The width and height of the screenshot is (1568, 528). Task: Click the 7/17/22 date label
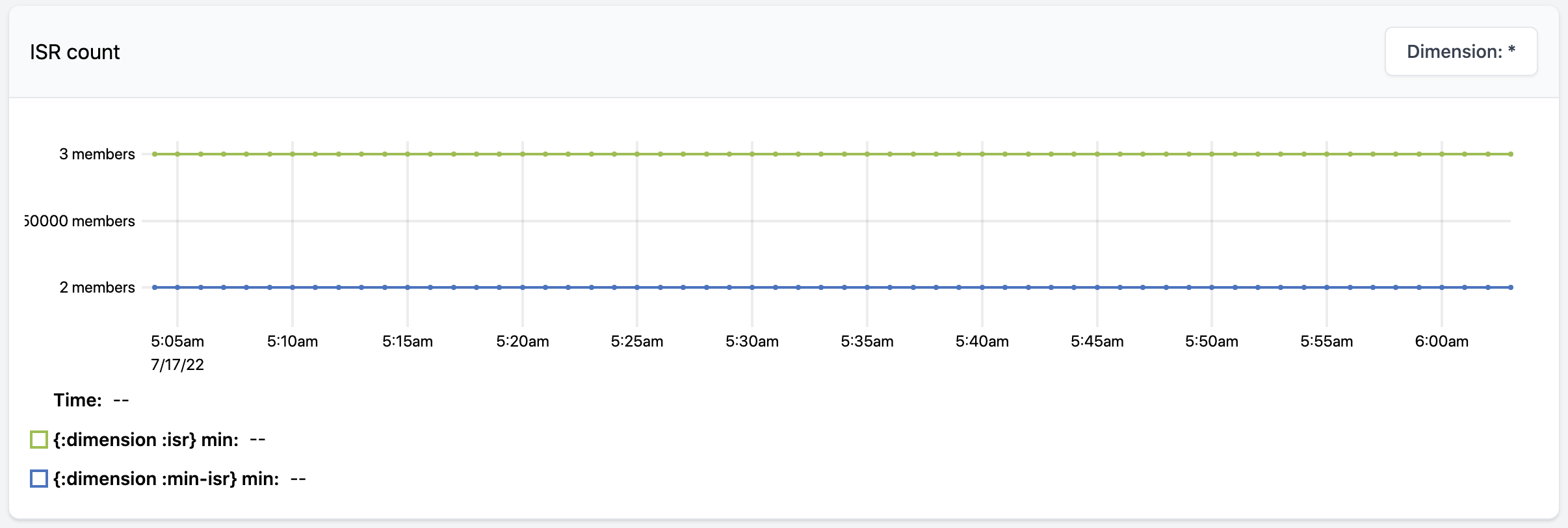(x=177, y=365)
